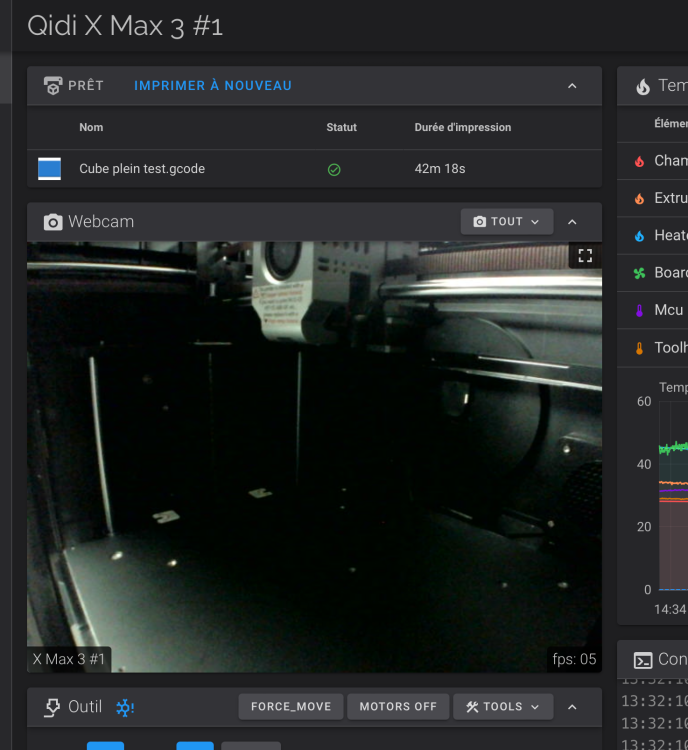Click the temperature panel flame icon
This screenshot has height=750, width=688.
643,87
